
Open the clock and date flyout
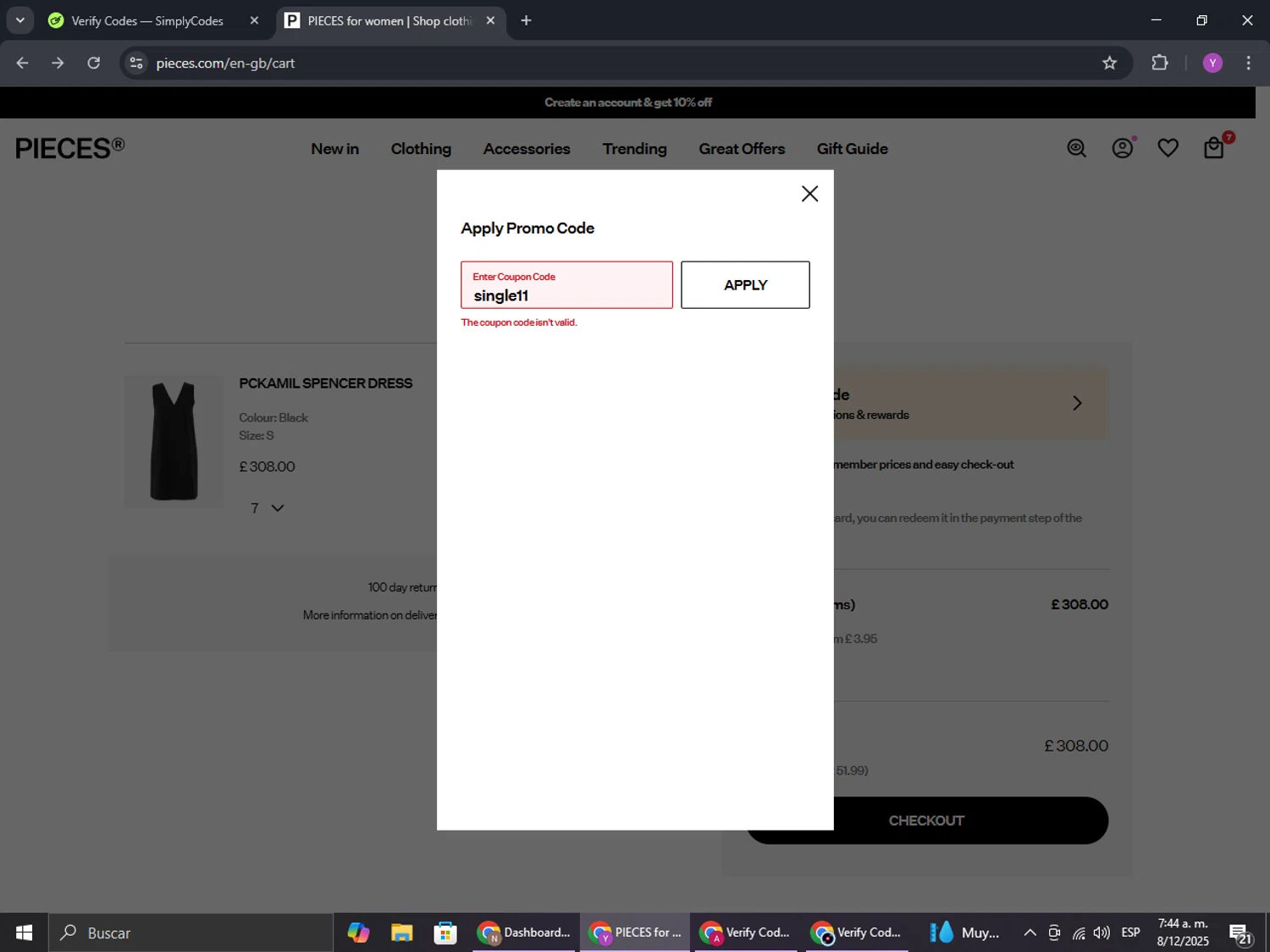[x=1183, y=933]
